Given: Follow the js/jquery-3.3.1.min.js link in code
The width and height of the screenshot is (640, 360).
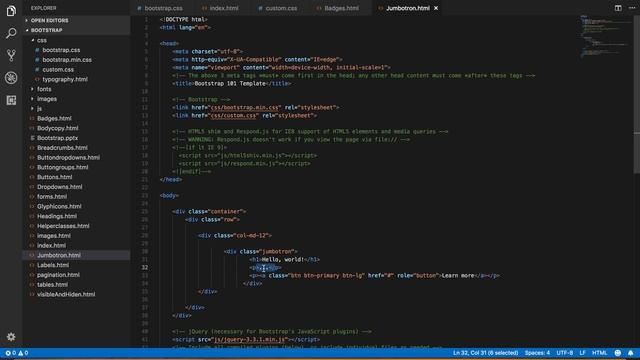Looking at the screenshot, I should pyautogui.click(x=250, y=340).
